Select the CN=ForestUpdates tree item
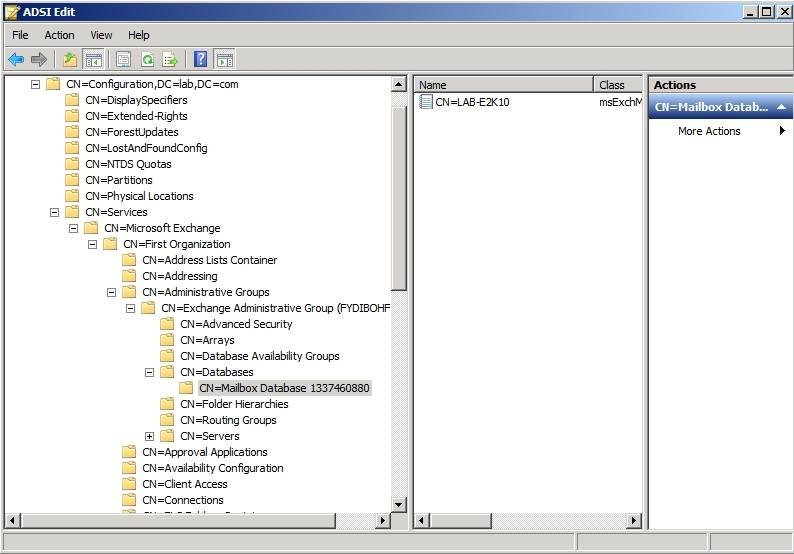Image resolution: width=794 pixels, height=554 pixels. [132, 132]
